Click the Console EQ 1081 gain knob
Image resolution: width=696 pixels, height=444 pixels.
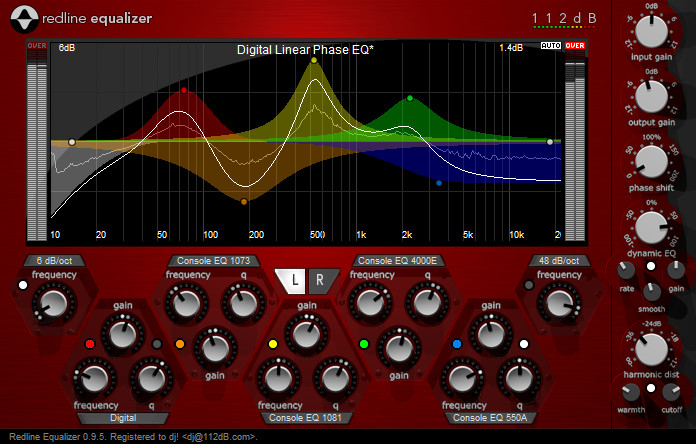(x=307, y=335)
